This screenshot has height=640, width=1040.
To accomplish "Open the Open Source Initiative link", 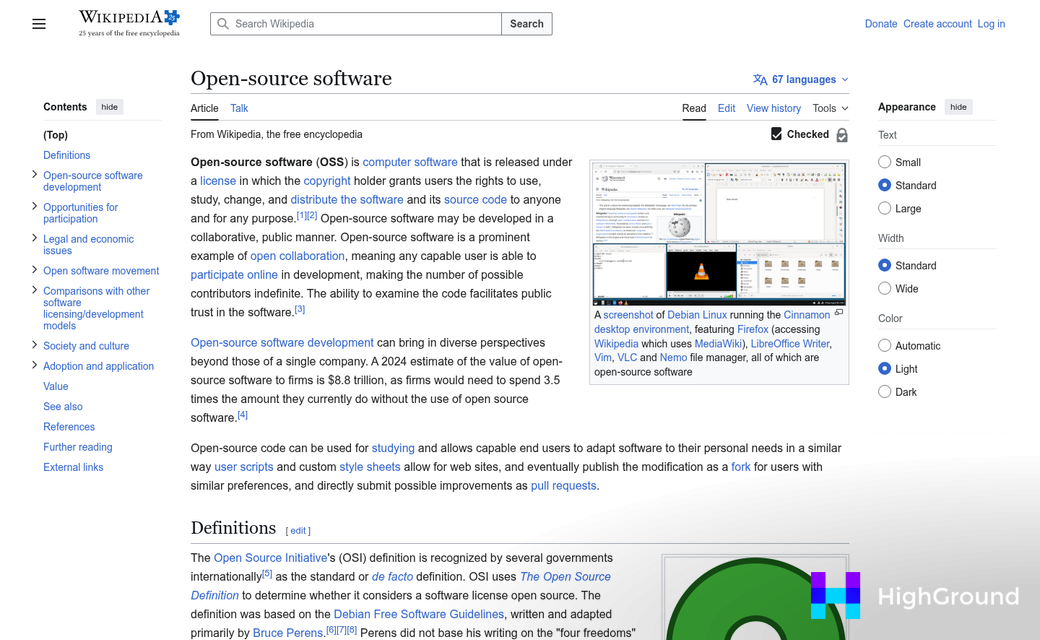I will pyautogui.click(x=270, y=558).
